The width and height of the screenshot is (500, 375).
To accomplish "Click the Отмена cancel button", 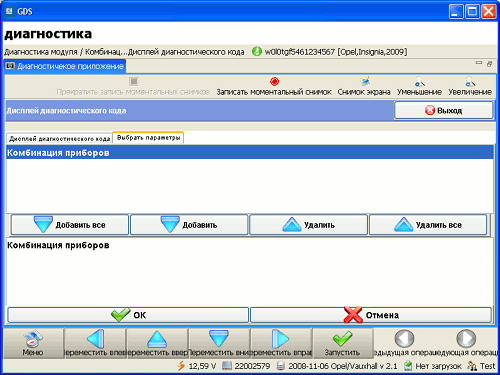I will click(371, 315).
